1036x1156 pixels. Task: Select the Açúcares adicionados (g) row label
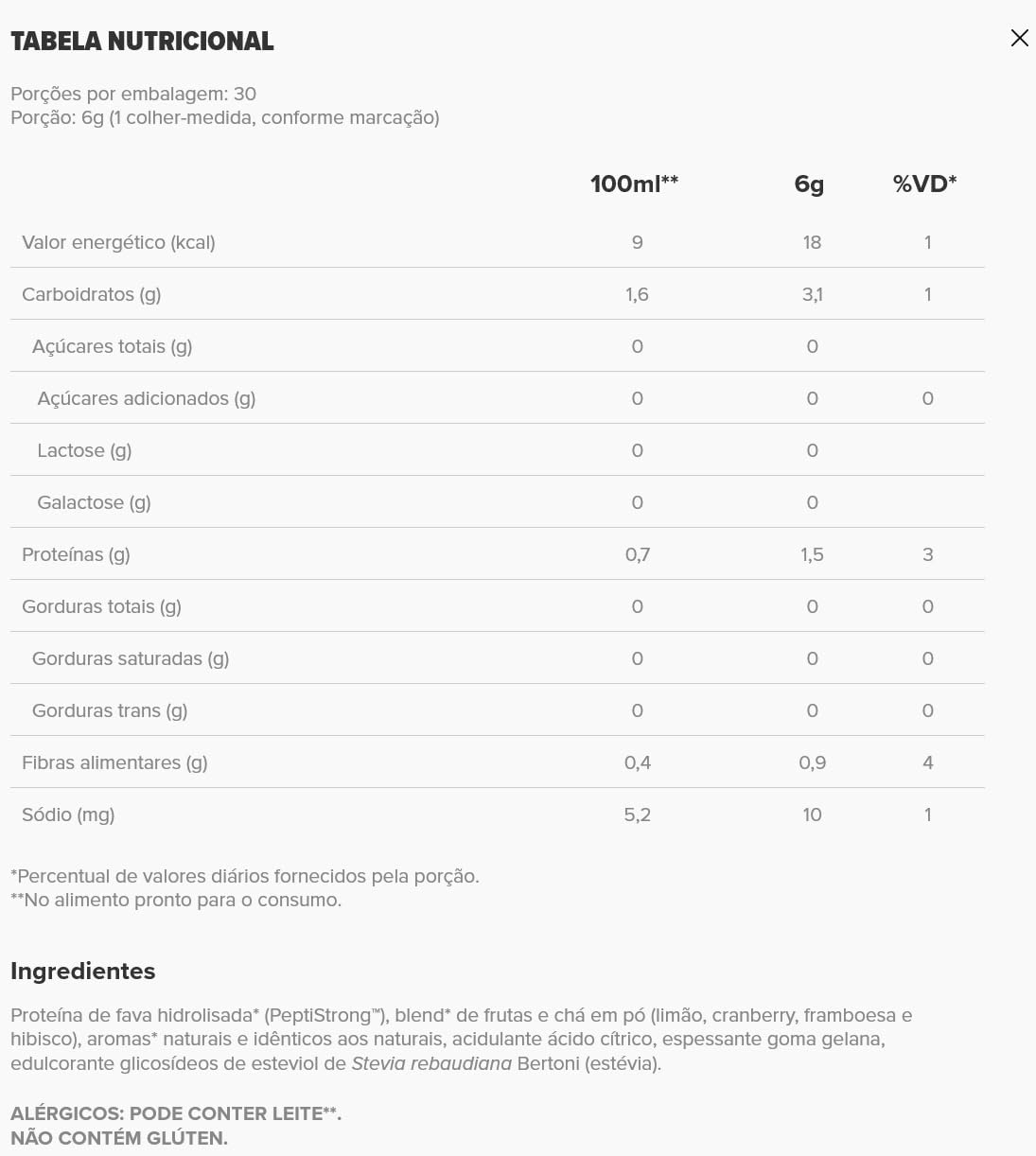click(146, 398)
